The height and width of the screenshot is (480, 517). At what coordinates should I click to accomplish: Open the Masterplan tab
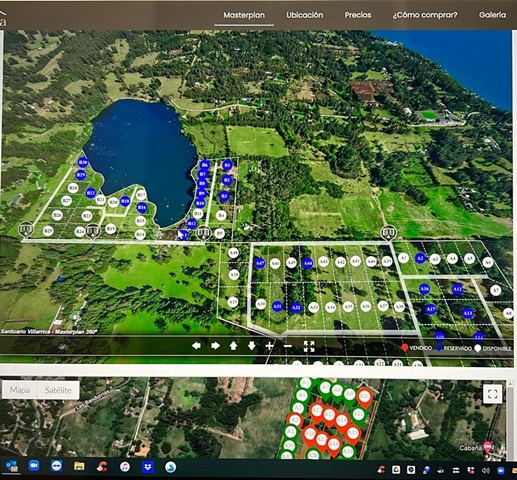point(244,15)
